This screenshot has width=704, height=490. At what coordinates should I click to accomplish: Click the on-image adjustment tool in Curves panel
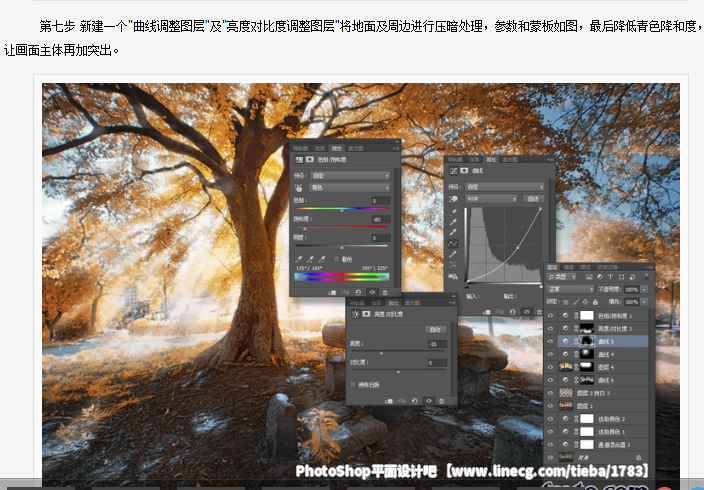[x=453, y=199]
